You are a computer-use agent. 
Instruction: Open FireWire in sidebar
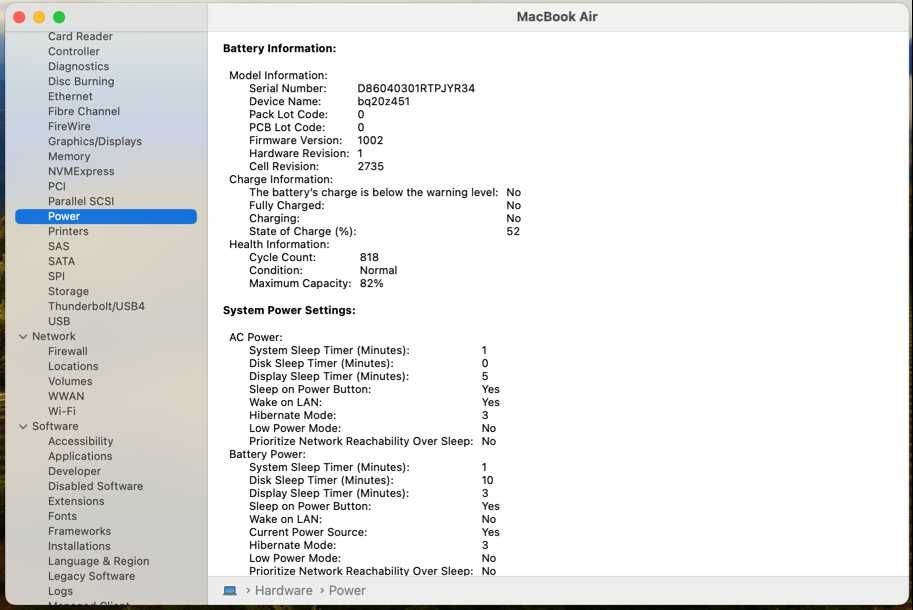(69, 126)
